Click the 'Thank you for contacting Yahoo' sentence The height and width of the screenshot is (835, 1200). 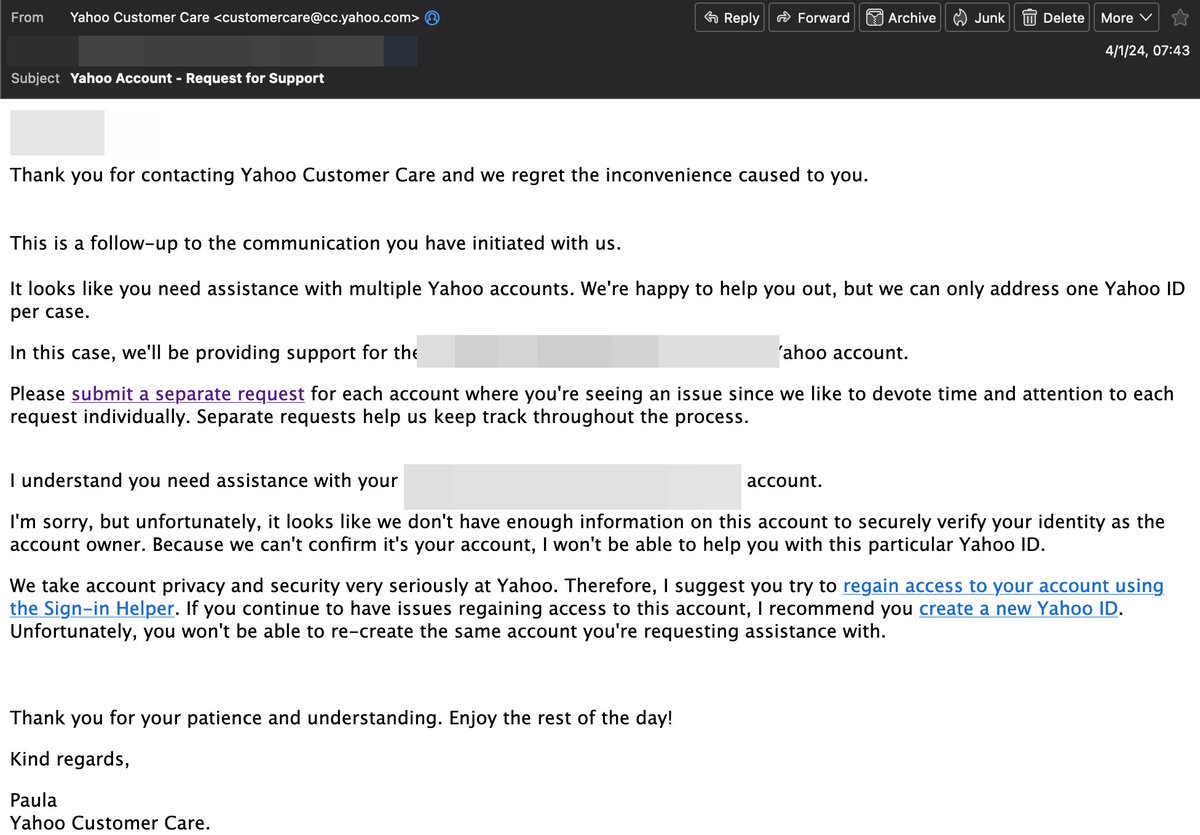[439, 175]
